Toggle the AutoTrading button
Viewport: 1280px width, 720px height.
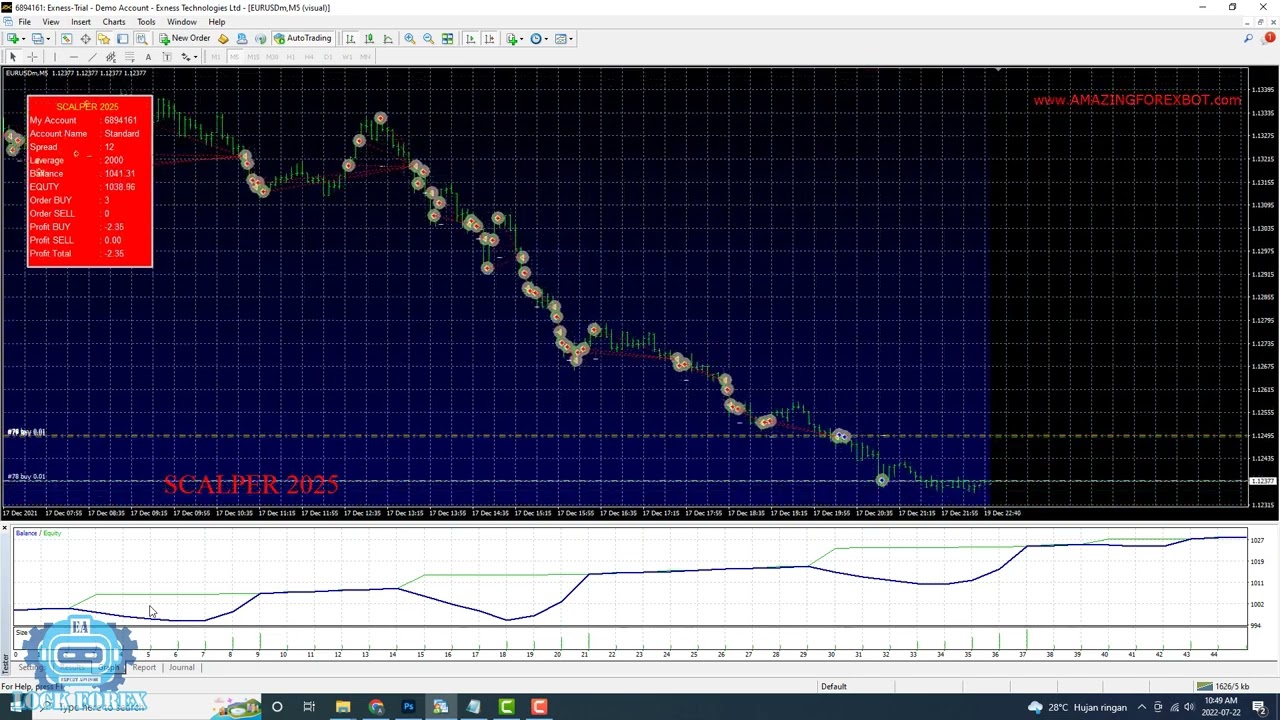[x=302, y=38]
